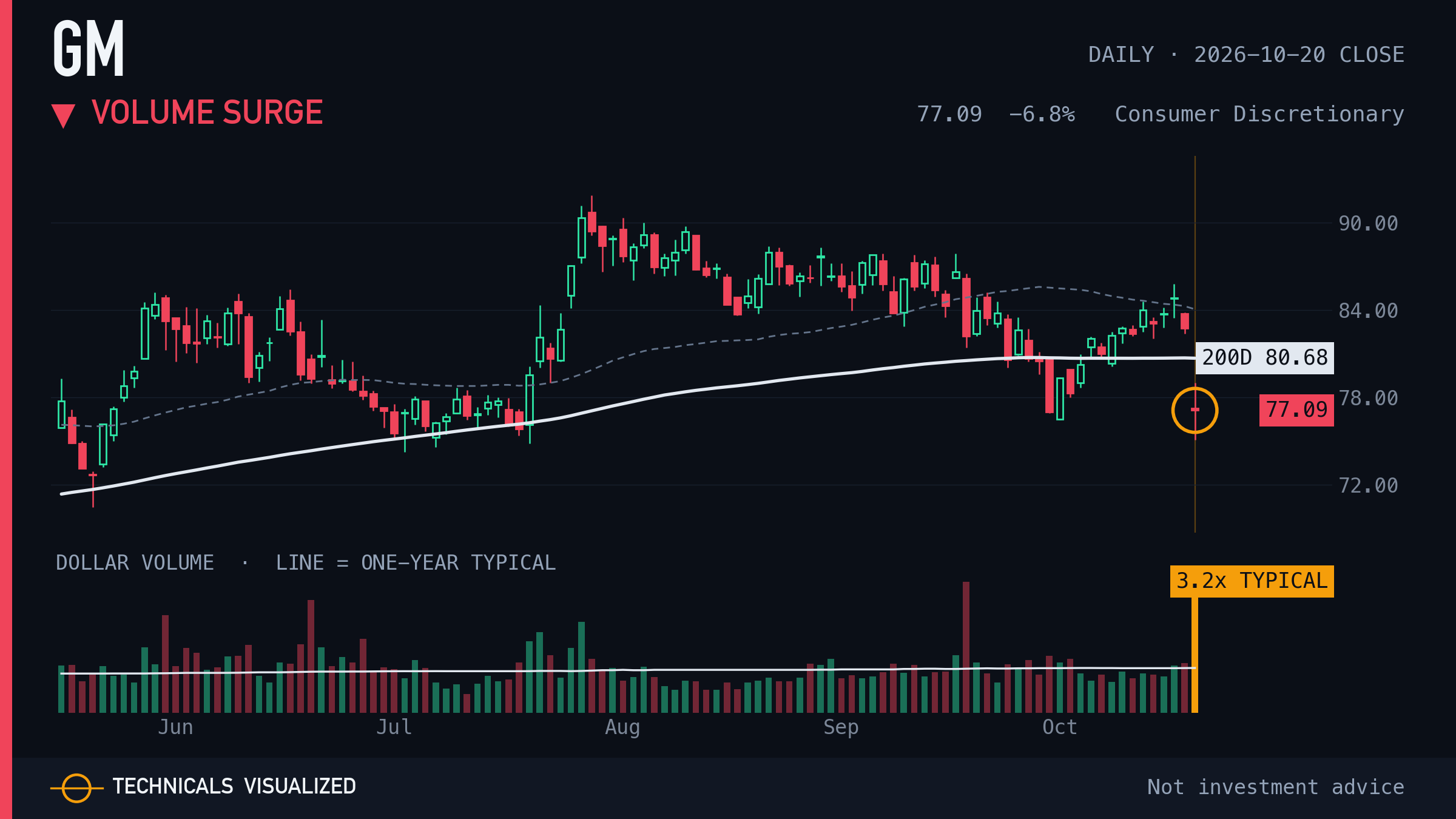Image resolution: width=1456 pixels, height=819 pixels.
Task: Click the red down-triangle next to VOLUME SURGE
Action: [x=63, y=116]
